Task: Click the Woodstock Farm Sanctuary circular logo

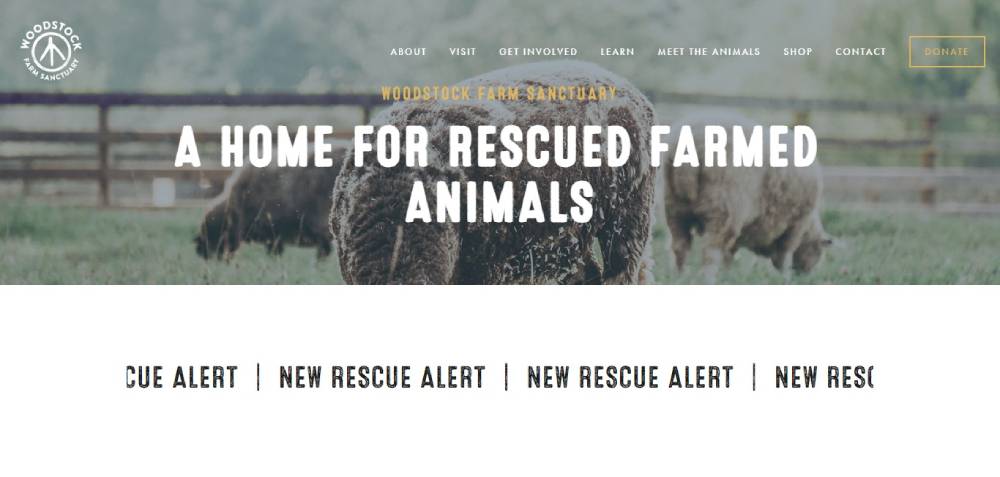Action: pos(50,52)
